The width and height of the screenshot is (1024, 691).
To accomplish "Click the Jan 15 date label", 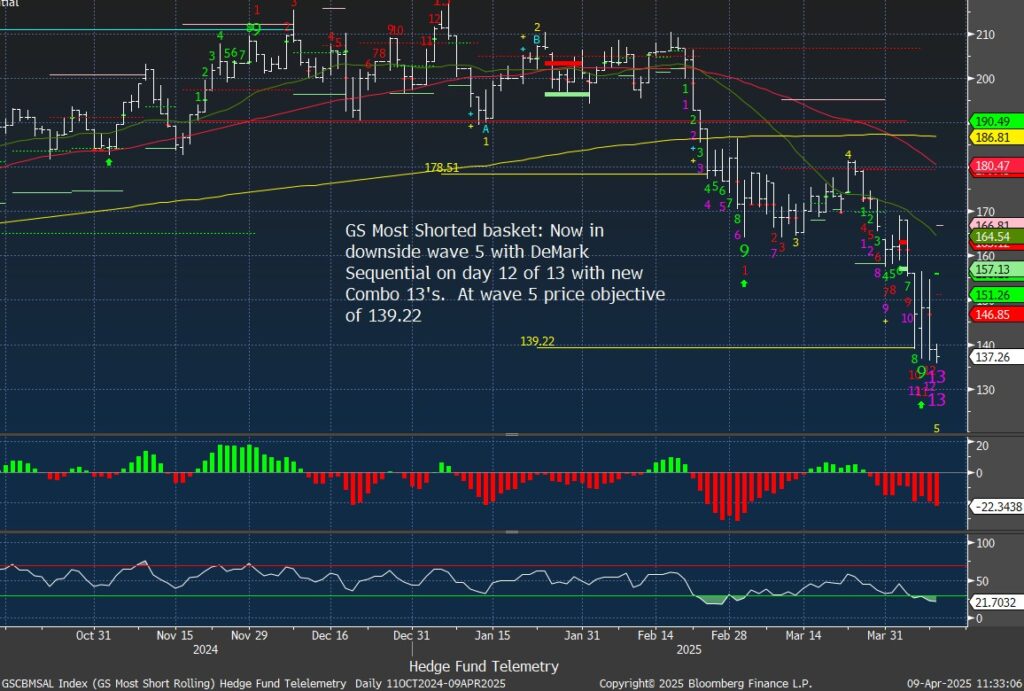I will pyautogui.click(x=492, y=635).
